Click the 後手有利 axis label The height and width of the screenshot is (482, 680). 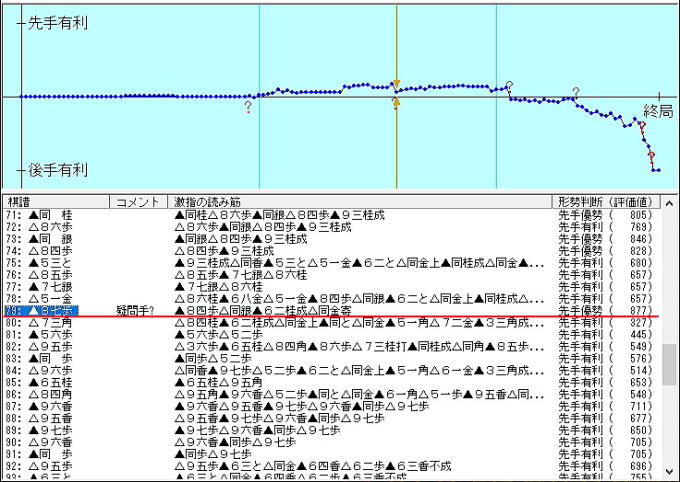[58, 170]
